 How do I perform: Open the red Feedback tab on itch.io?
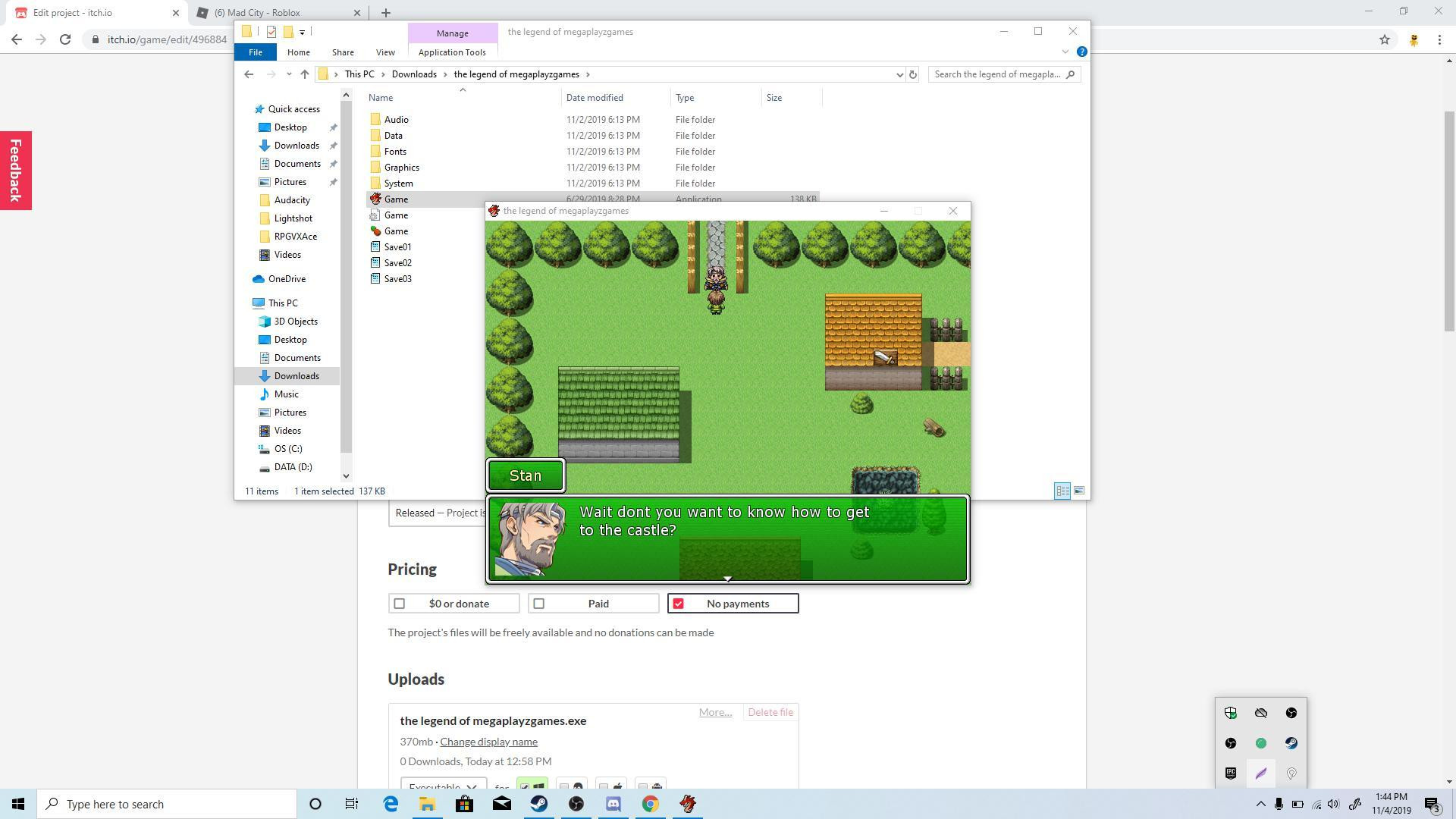tap(15, 170)
